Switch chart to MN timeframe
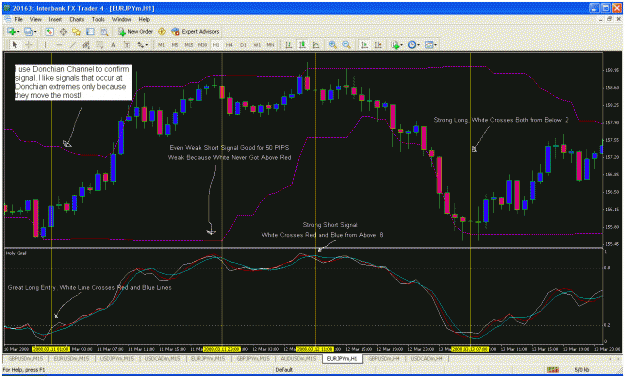 coord(270,45)
